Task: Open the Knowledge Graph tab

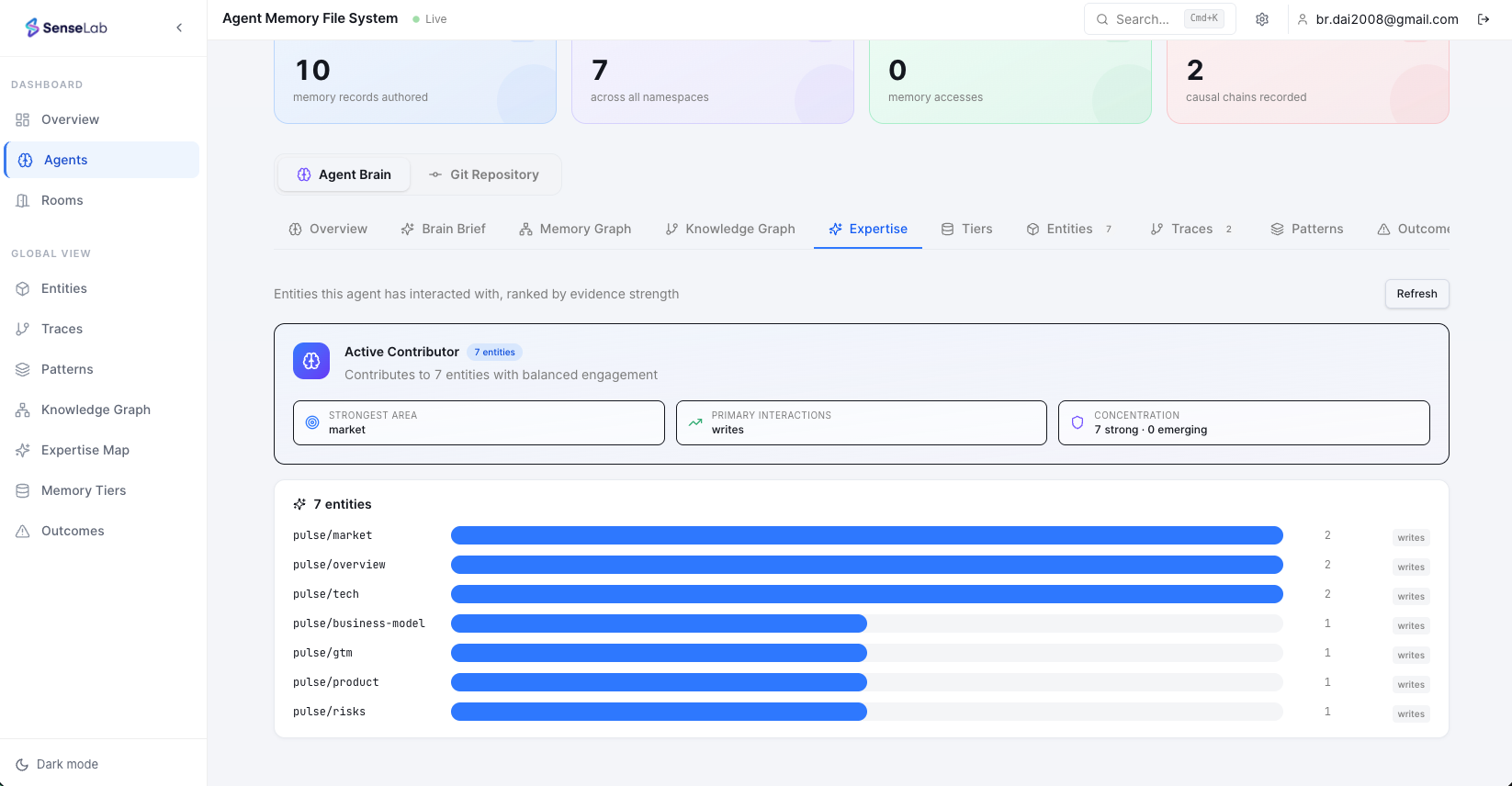Action: (730, 229)
